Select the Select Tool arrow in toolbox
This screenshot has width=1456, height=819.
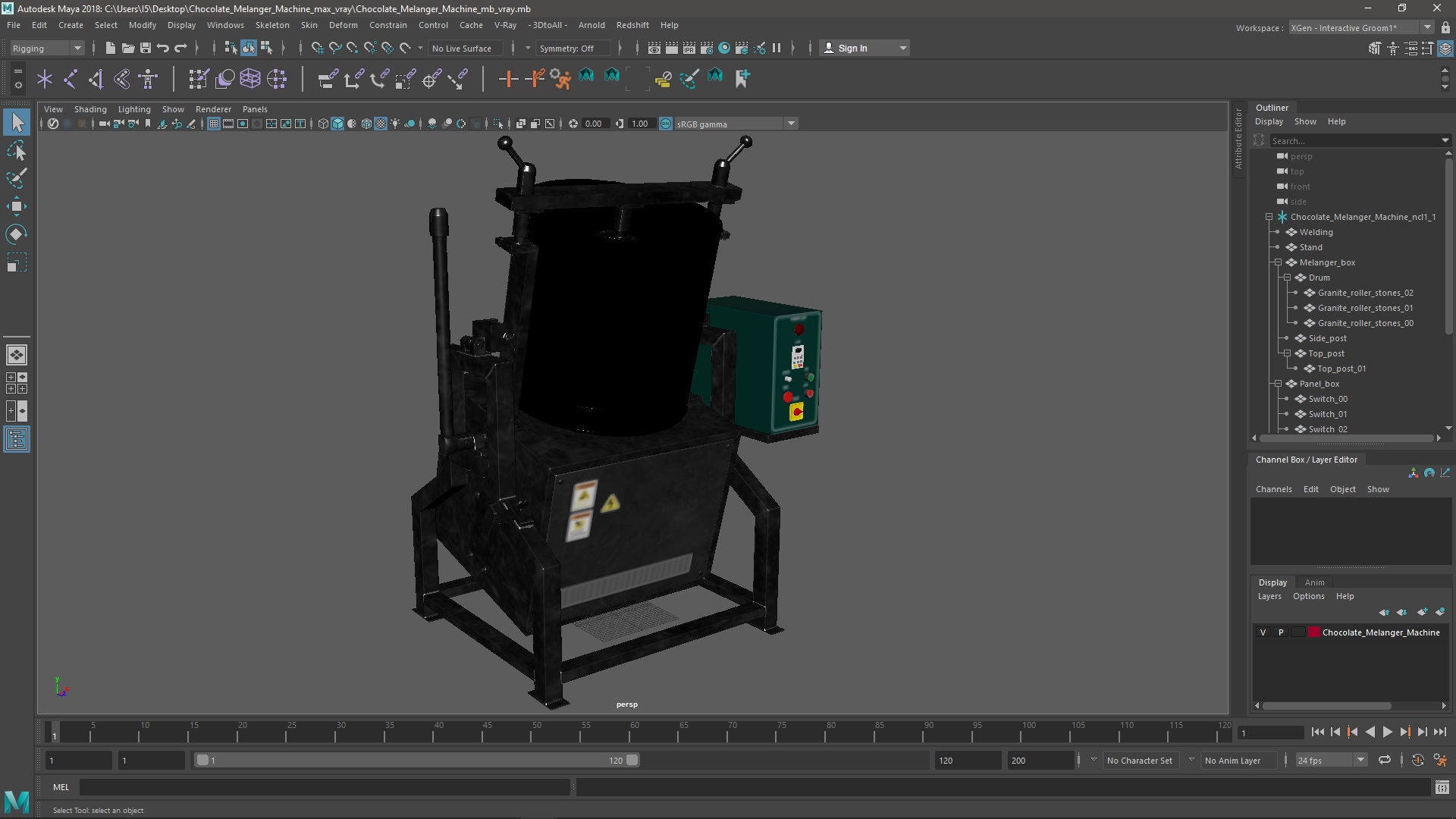coord(17,122)
